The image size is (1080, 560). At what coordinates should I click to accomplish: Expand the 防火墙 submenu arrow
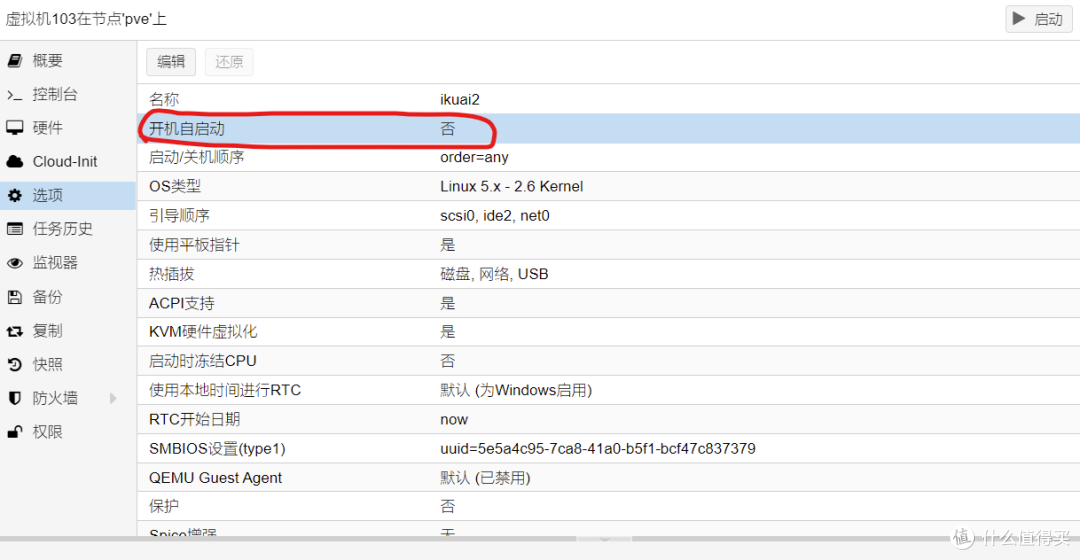click(x=113, y=398)
